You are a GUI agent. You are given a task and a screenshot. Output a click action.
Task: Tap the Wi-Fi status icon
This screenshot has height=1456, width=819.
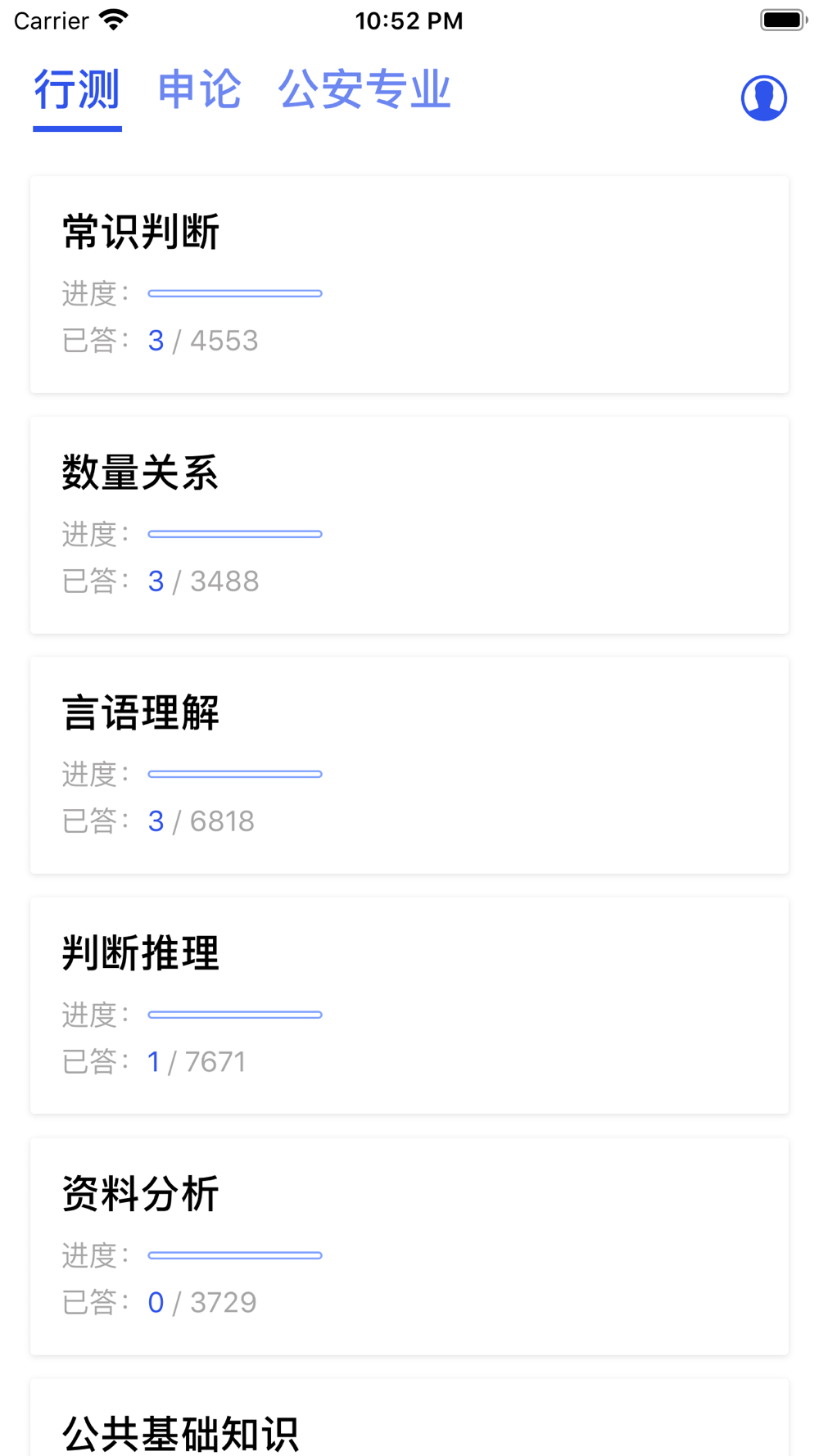pyautogui.click(x=114, y=20)
